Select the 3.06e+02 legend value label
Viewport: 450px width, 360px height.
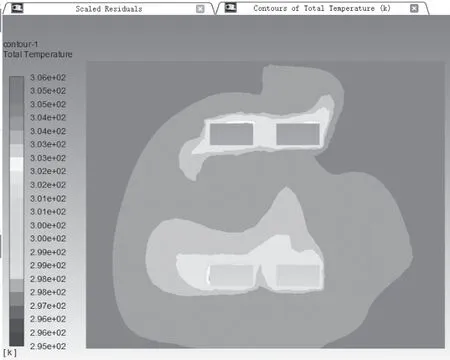click(x=48, y=77)
